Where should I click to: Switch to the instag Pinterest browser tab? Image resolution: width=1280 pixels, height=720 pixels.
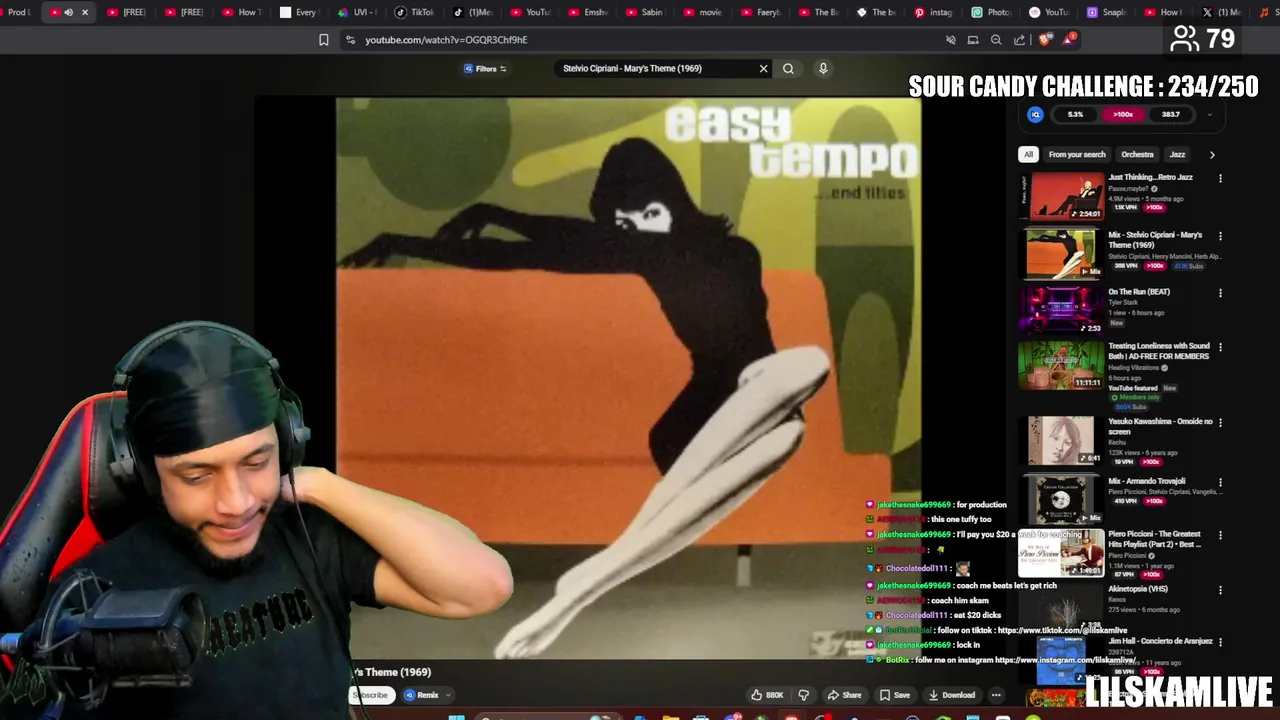pyautogui.click(x=934, y=12)
